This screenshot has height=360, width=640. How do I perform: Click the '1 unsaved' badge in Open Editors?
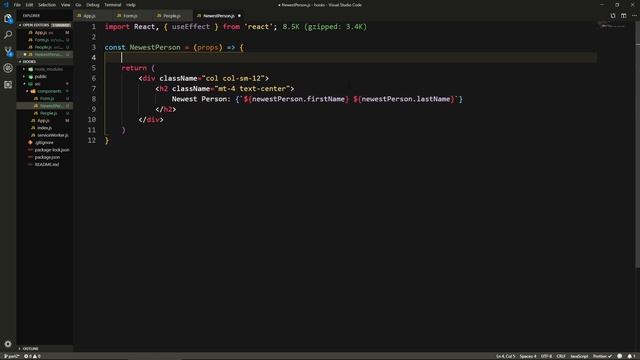click(x=61, y=25)
